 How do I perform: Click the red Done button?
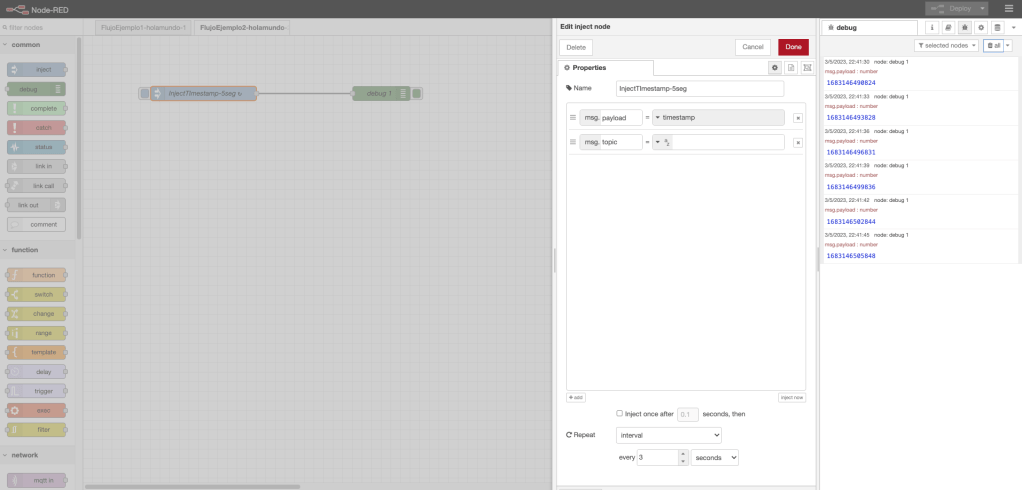(x=793, y=47)
